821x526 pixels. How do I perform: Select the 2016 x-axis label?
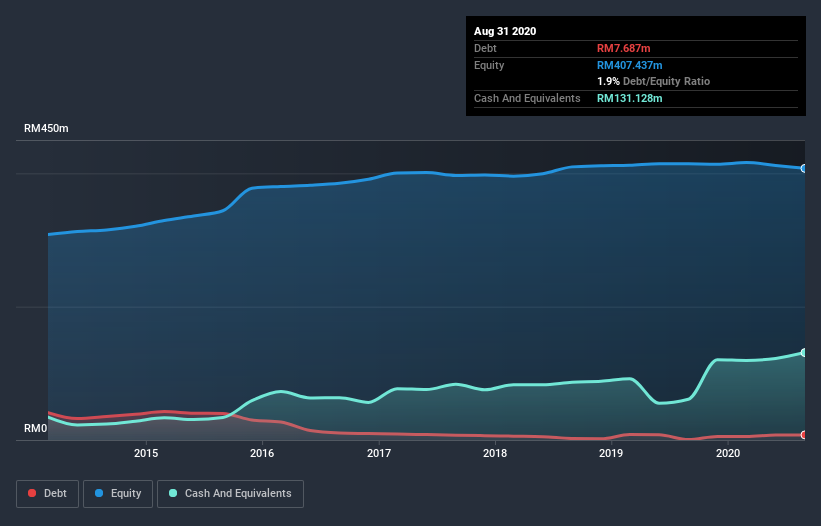point(262,453)
